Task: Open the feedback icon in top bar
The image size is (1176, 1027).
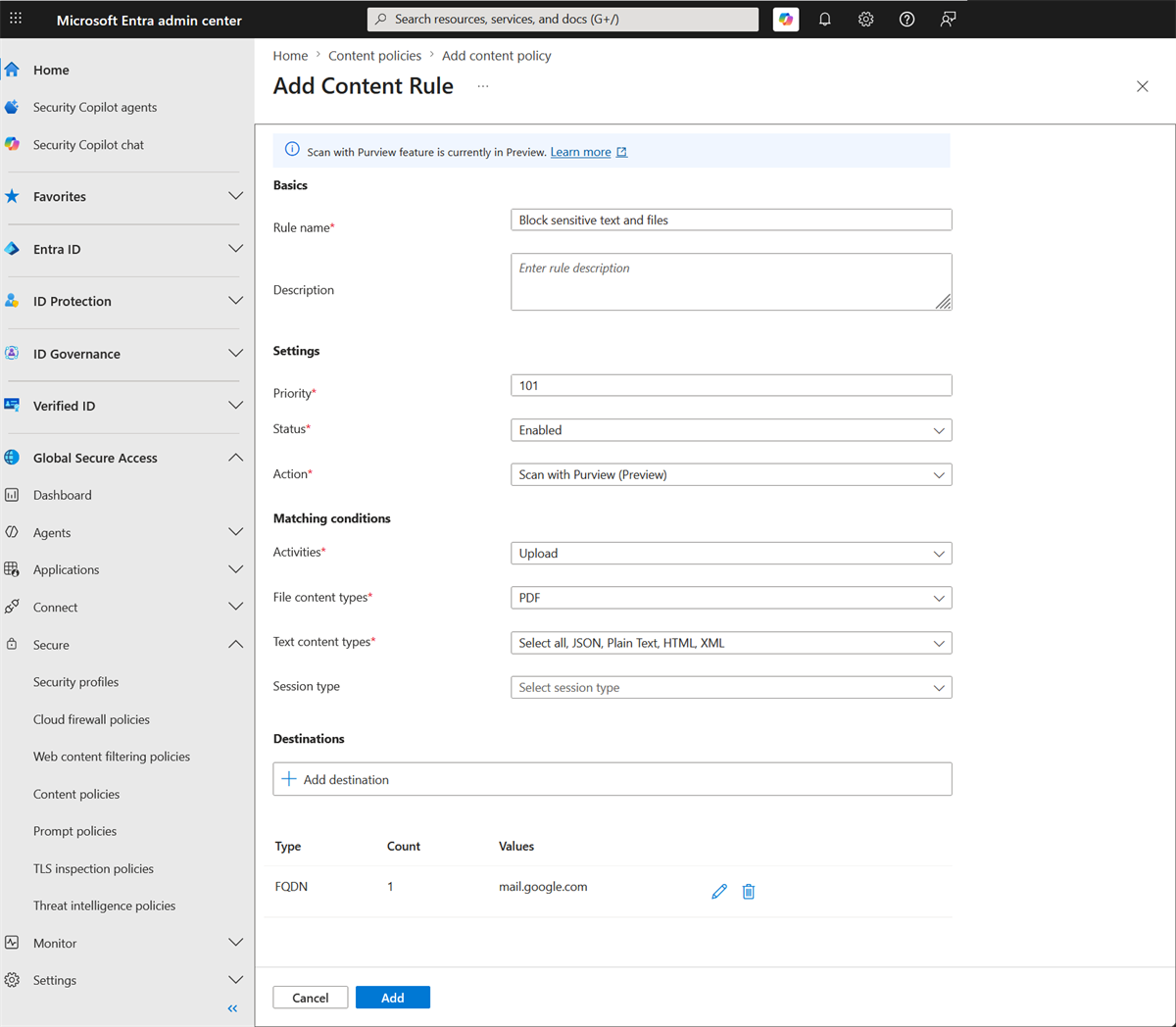Action: pyautogui.click(x=949, y=19)
